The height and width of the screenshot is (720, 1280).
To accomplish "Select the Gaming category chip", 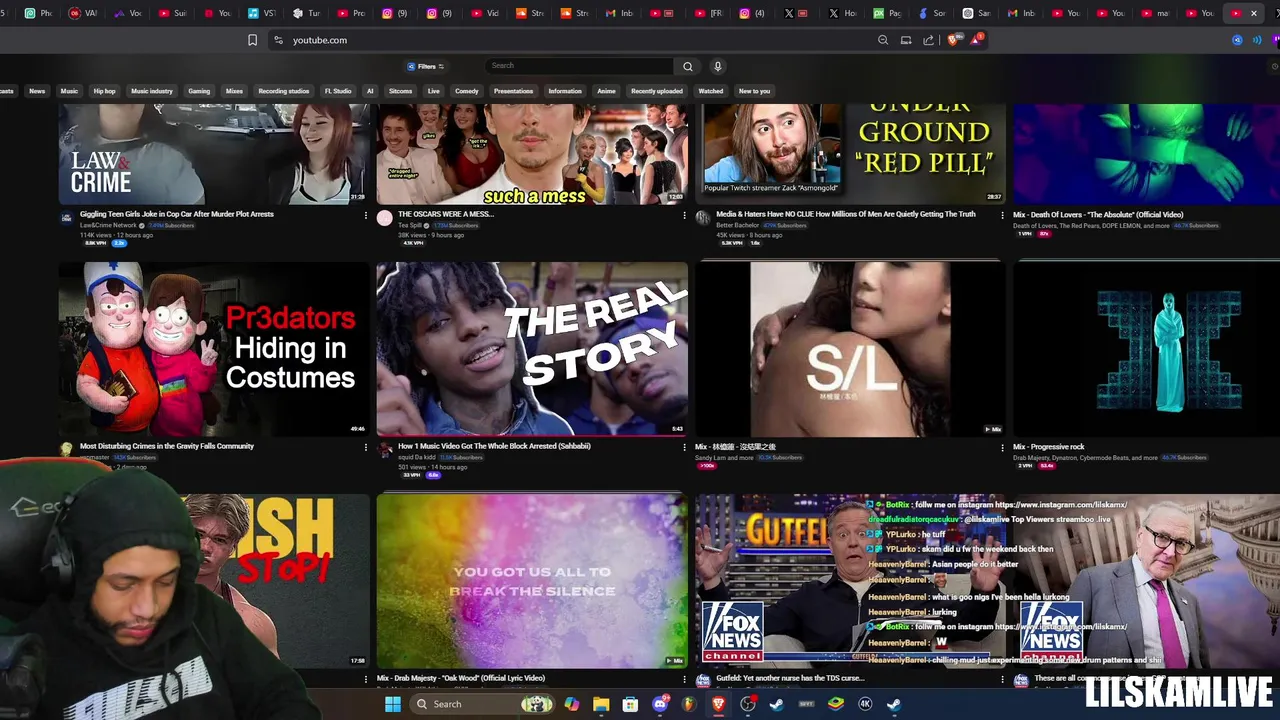I will pyautogui.click(x=199, y=91).
